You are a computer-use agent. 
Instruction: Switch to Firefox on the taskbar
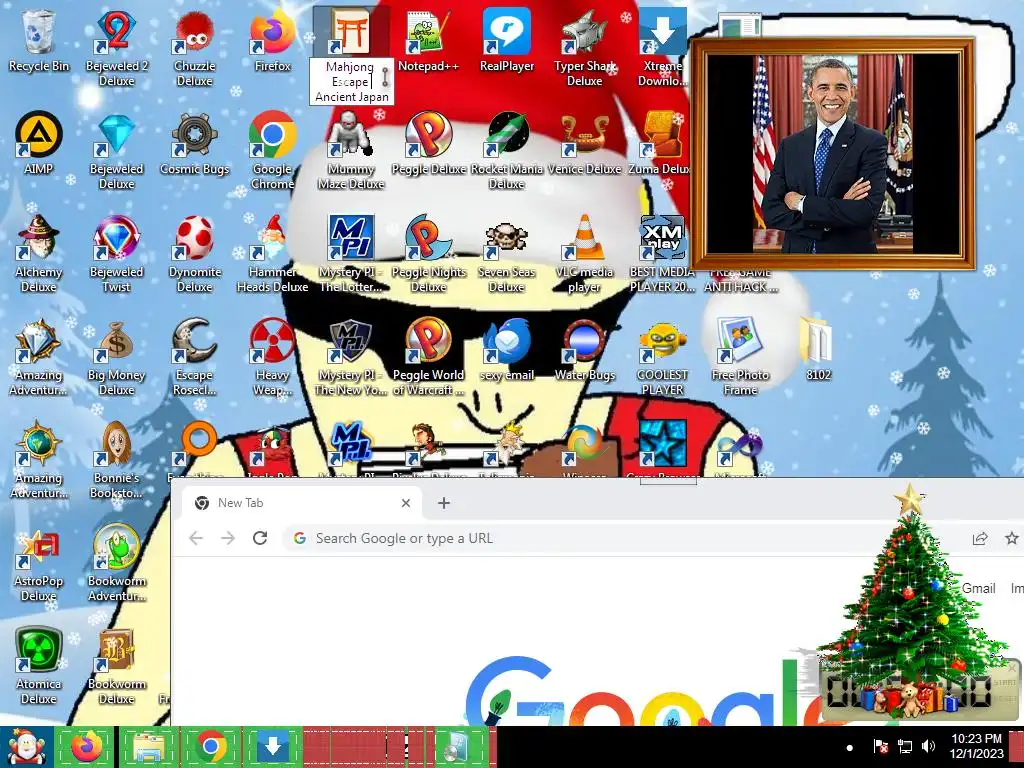(86, 746)
